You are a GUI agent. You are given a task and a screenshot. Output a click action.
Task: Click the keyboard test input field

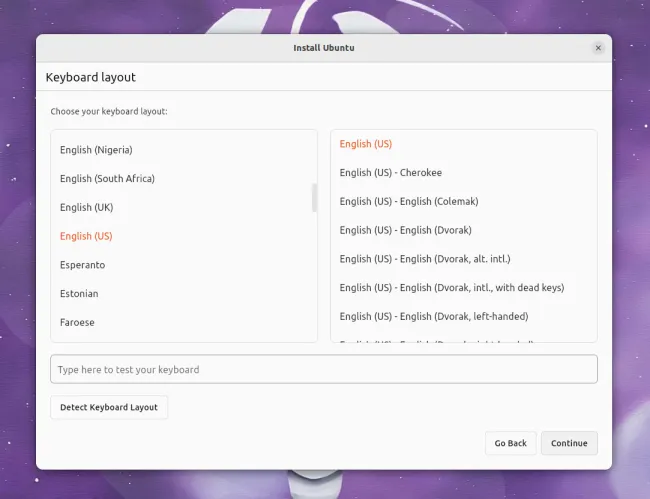click(324, 369)
